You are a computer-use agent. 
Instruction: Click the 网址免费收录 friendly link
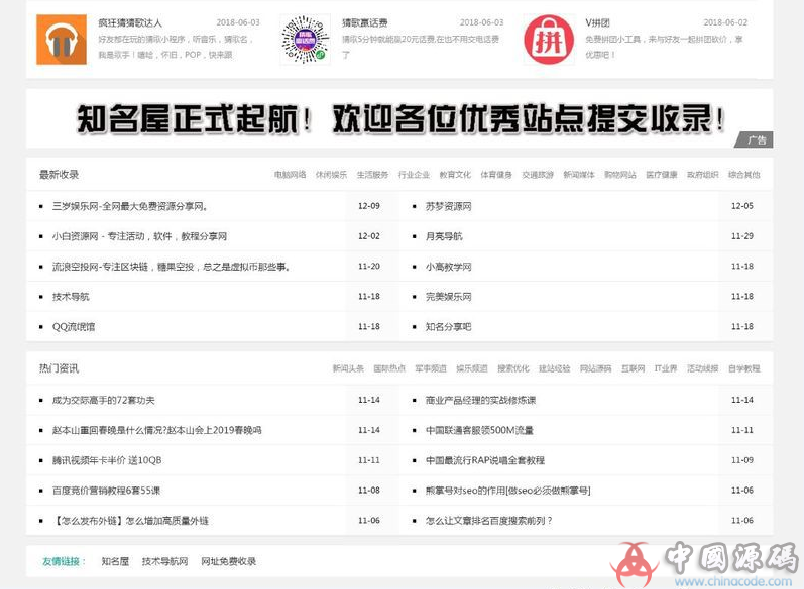coord(228,561)
